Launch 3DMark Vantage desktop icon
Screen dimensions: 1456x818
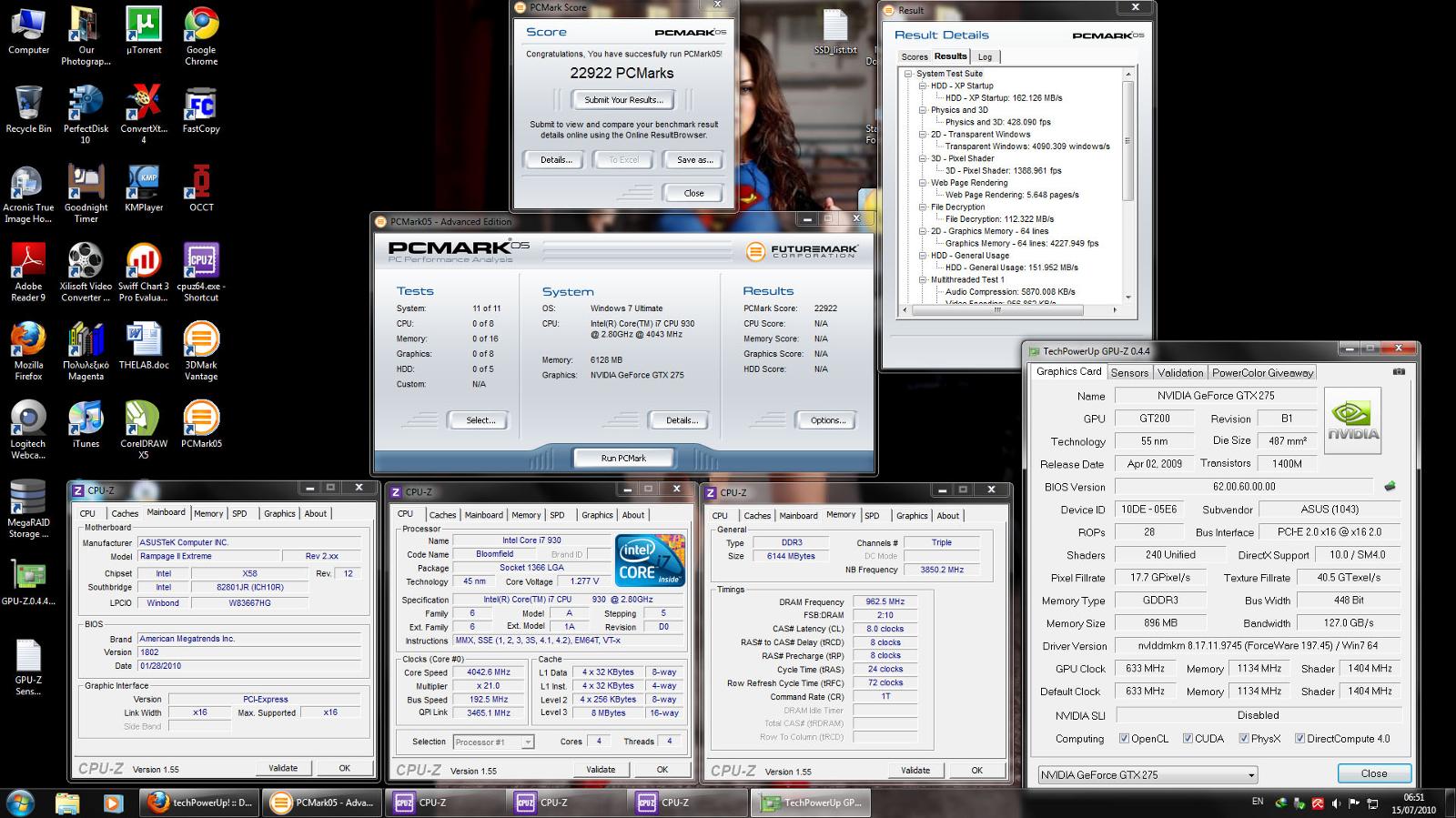click(x=201, y=352)
